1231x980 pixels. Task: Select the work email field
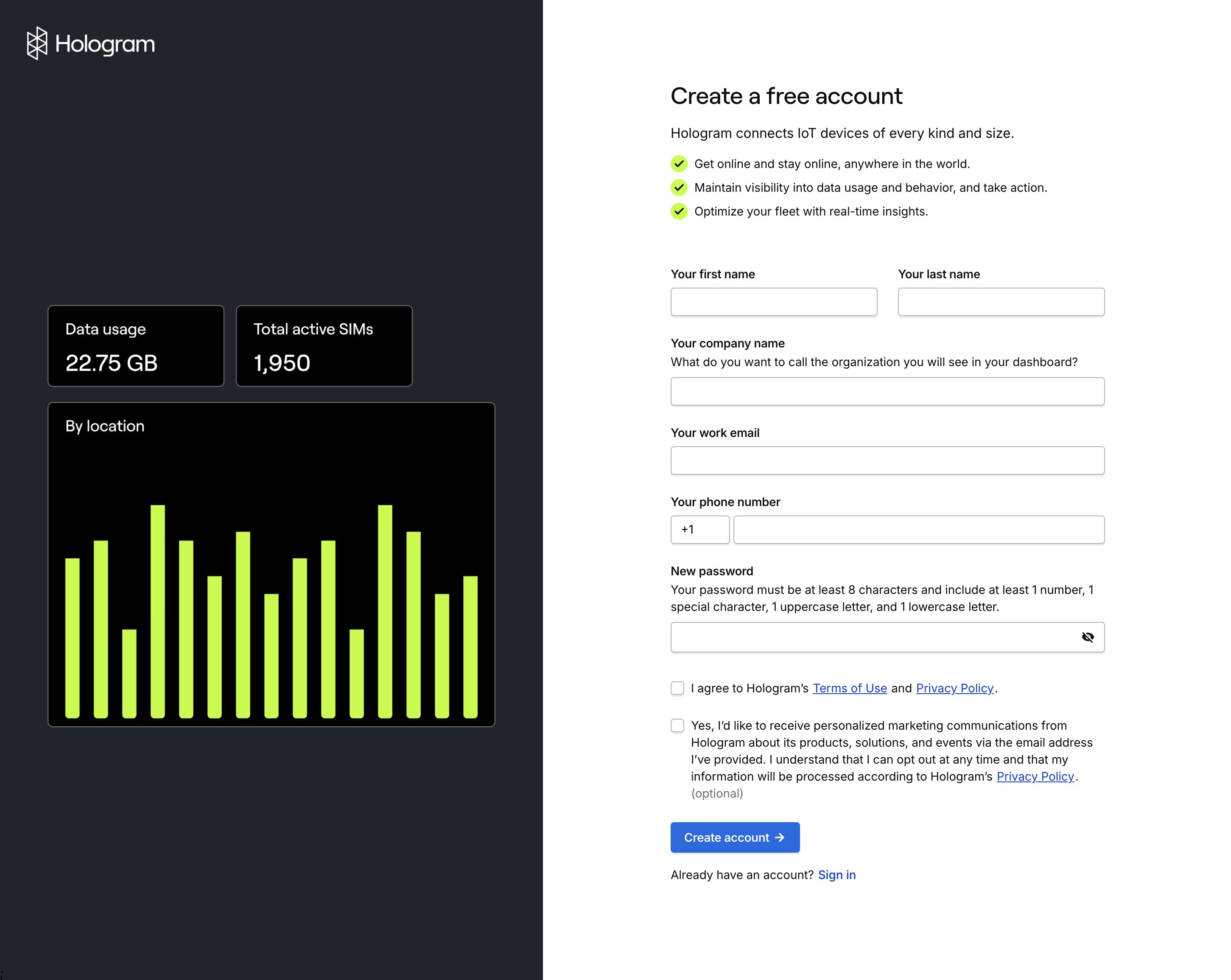point(887,460)
